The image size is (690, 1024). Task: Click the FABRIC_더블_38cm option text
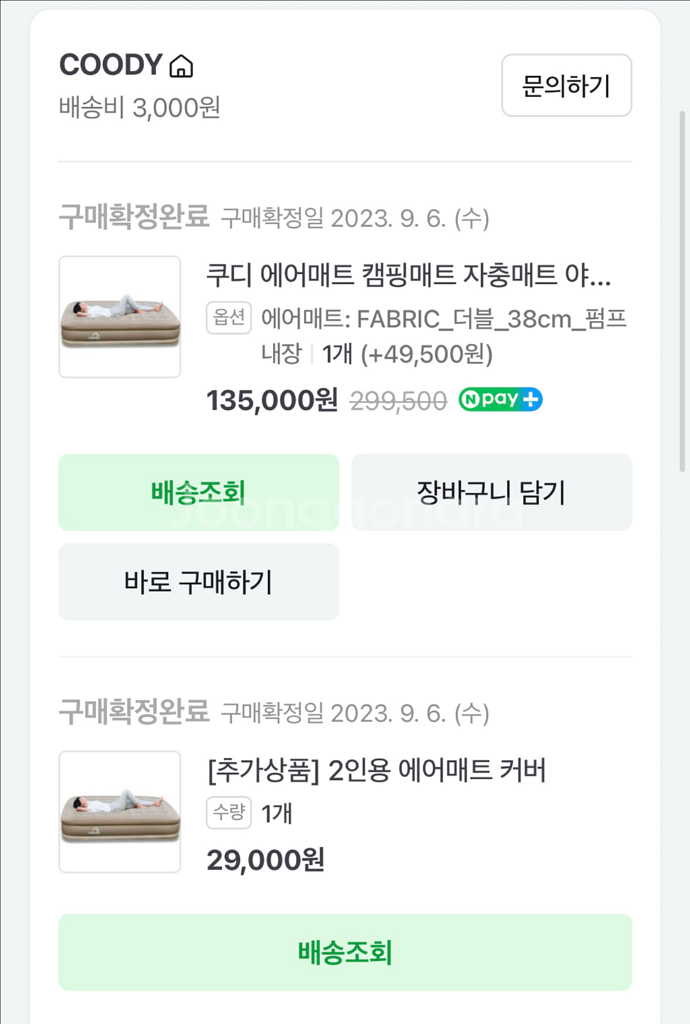pos(443,319)
